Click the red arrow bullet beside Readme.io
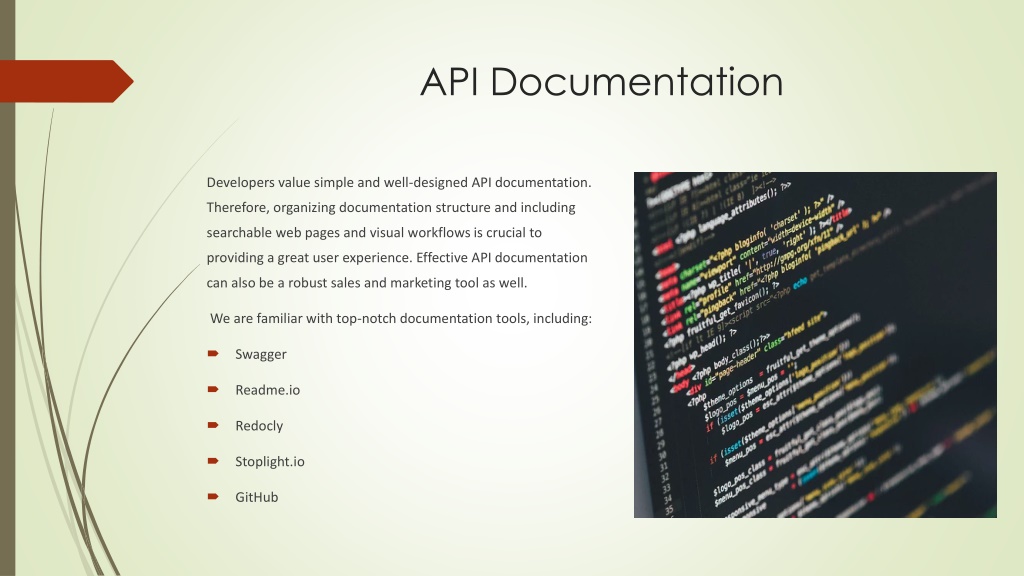 click(213, 389)
